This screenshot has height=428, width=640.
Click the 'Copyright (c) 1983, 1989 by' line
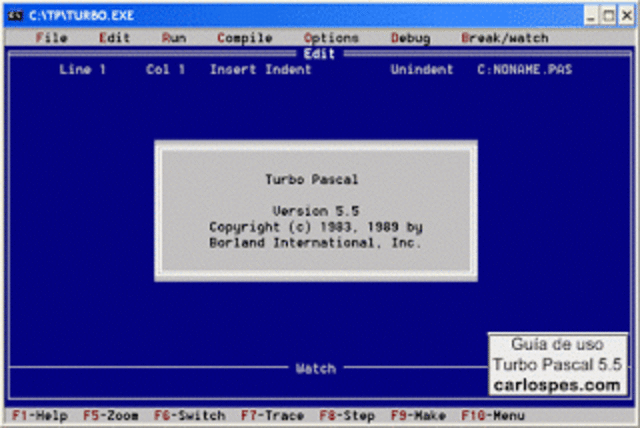point(316,227)
